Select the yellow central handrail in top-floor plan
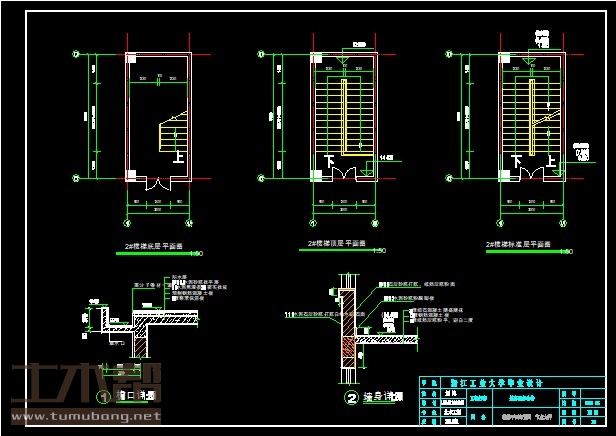Image resolution: width=616 pixels, height=436 pixels. [x=346, y=117]
